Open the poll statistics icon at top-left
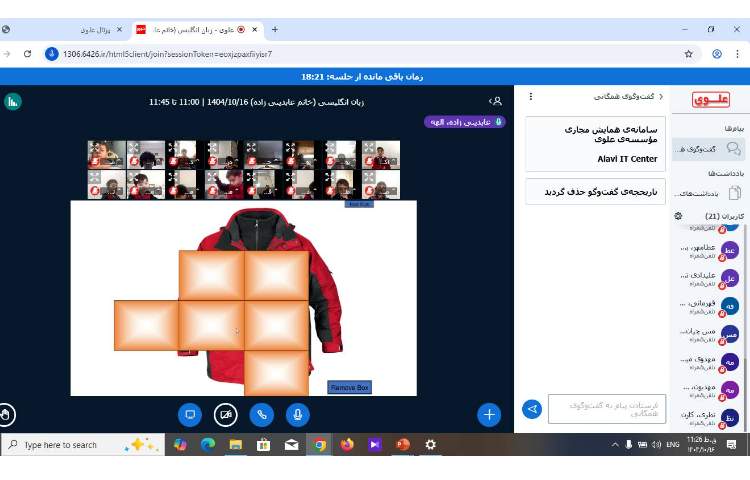This screenshot has height=480, width=750. (13, 101)
